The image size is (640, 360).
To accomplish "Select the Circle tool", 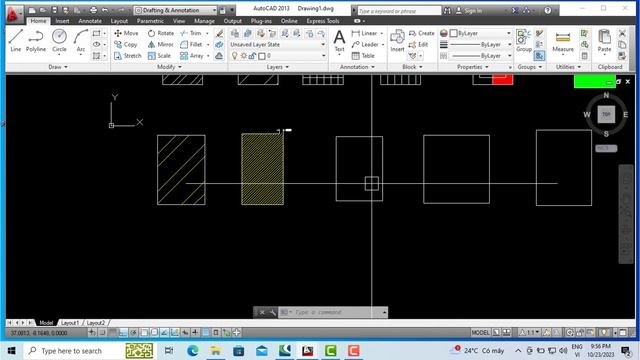I will (x=59, y=41).
